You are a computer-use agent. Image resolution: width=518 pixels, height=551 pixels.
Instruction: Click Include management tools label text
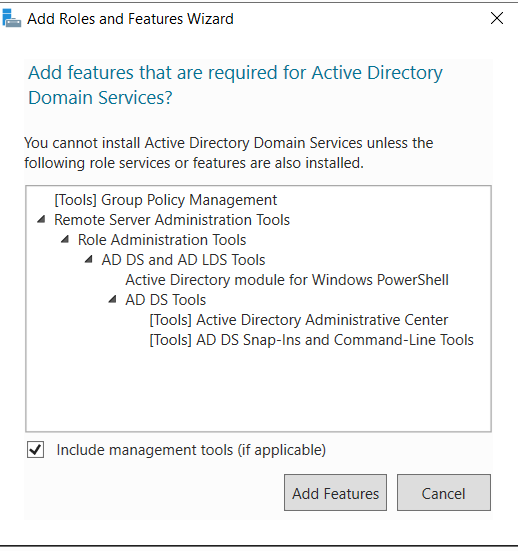point(191,450)
